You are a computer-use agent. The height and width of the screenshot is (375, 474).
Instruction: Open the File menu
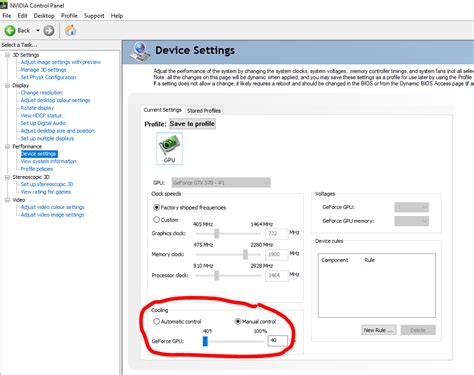tap(7, 16)
